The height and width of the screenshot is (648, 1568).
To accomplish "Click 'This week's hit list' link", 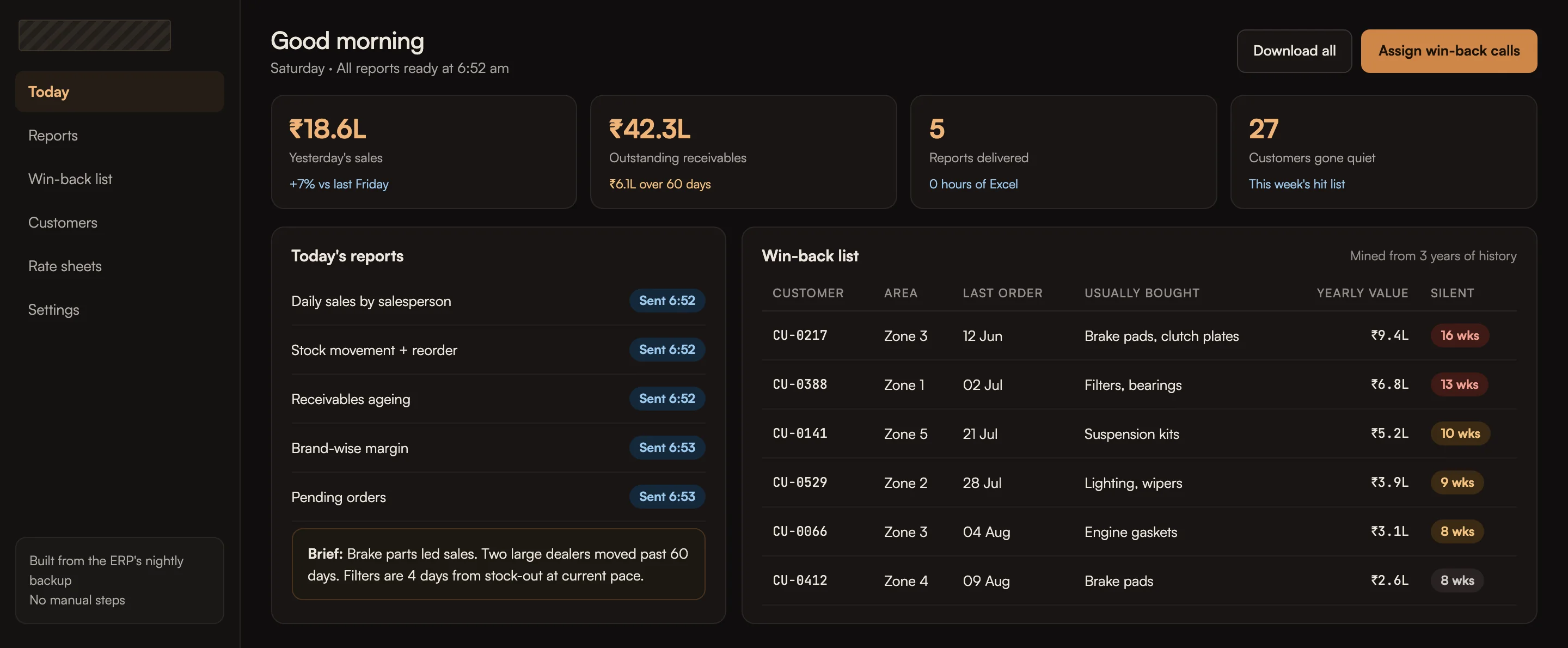I will click(x=1296, y=184).
